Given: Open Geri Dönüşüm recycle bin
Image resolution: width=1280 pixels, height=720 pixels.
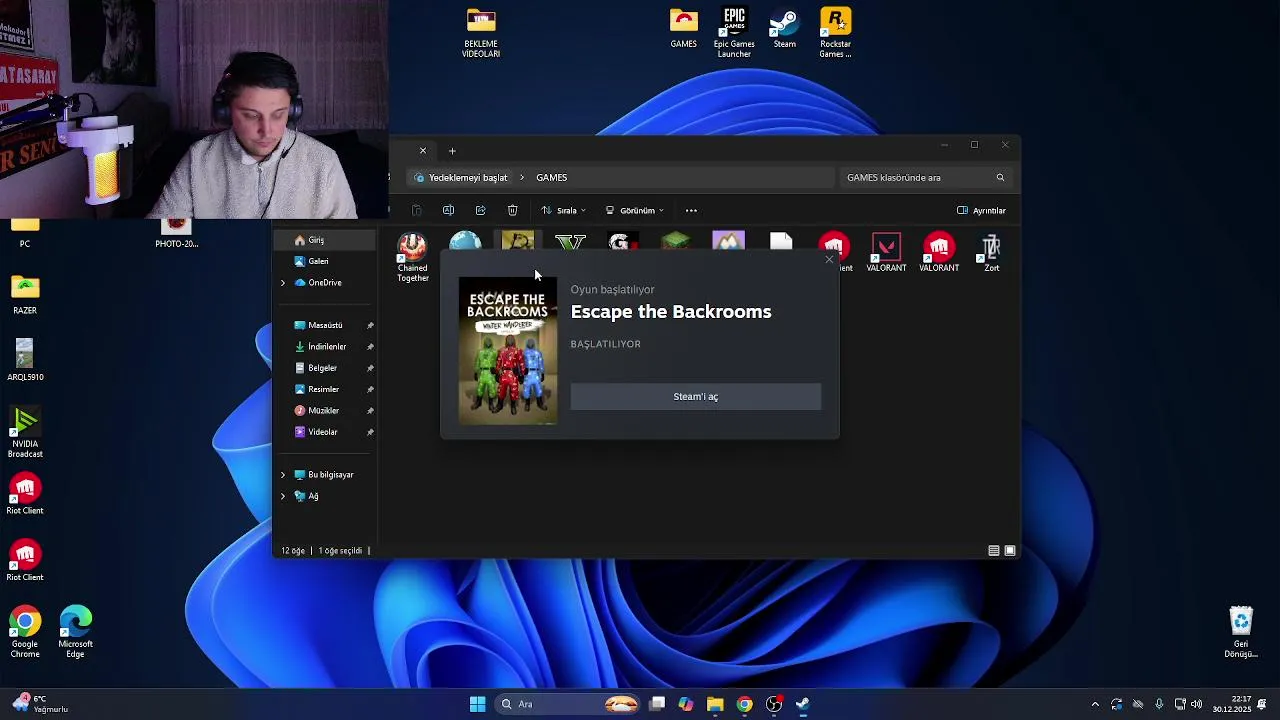Looking at the screenshot, I should pyautogui.click(x=1241, y=632).
